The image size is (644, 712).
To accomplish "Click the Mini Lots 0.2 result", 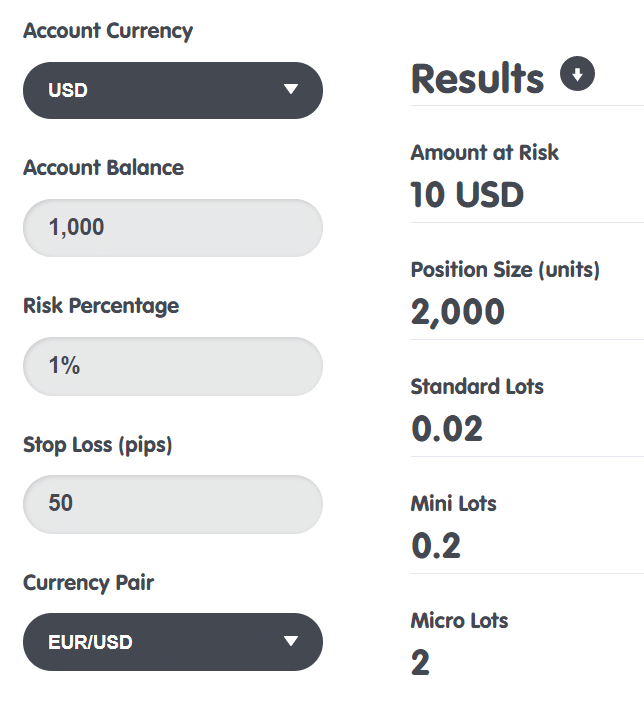I will pyautogui.click(x=436, y=545).
